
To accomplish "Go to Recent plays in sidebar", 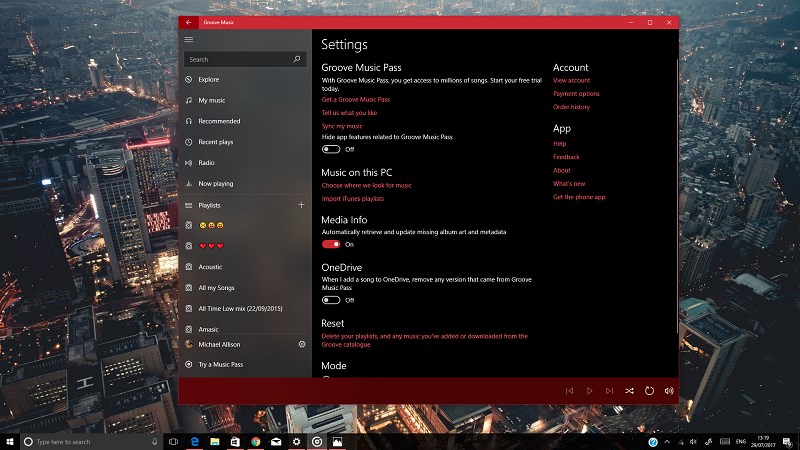I will (x=215, y=142).
